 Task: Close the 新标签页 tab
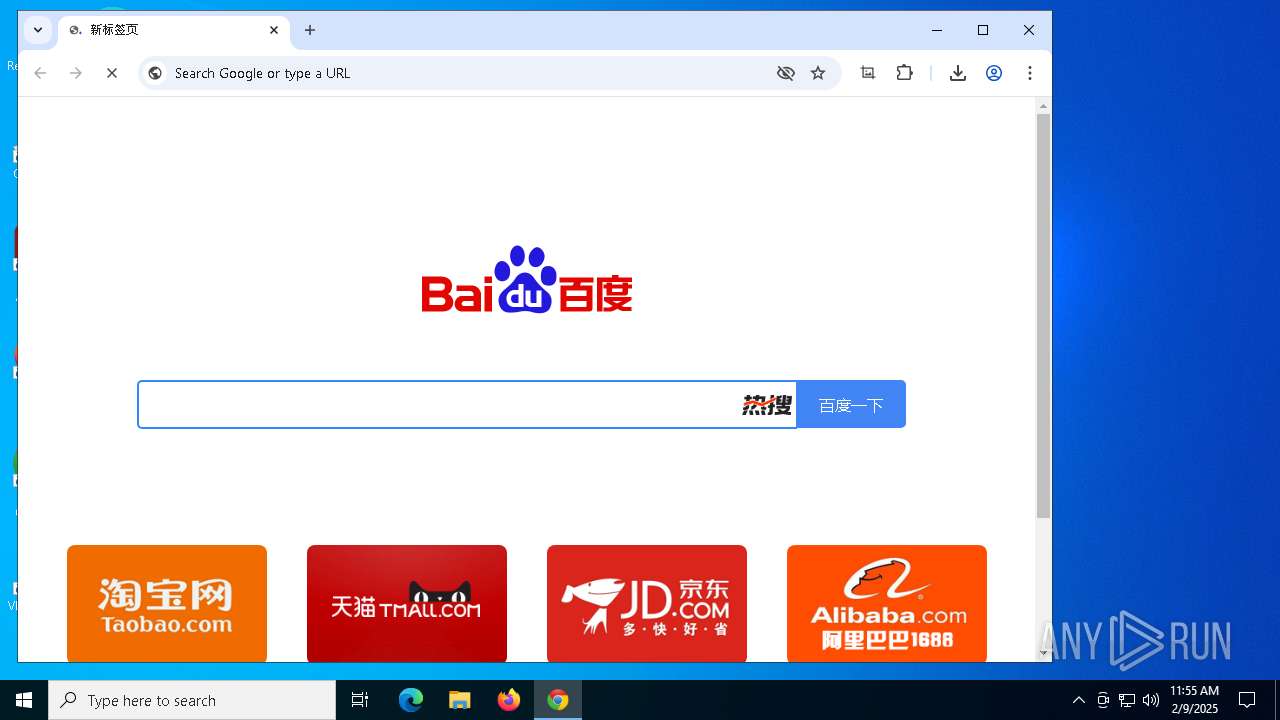tap(274, 30)
